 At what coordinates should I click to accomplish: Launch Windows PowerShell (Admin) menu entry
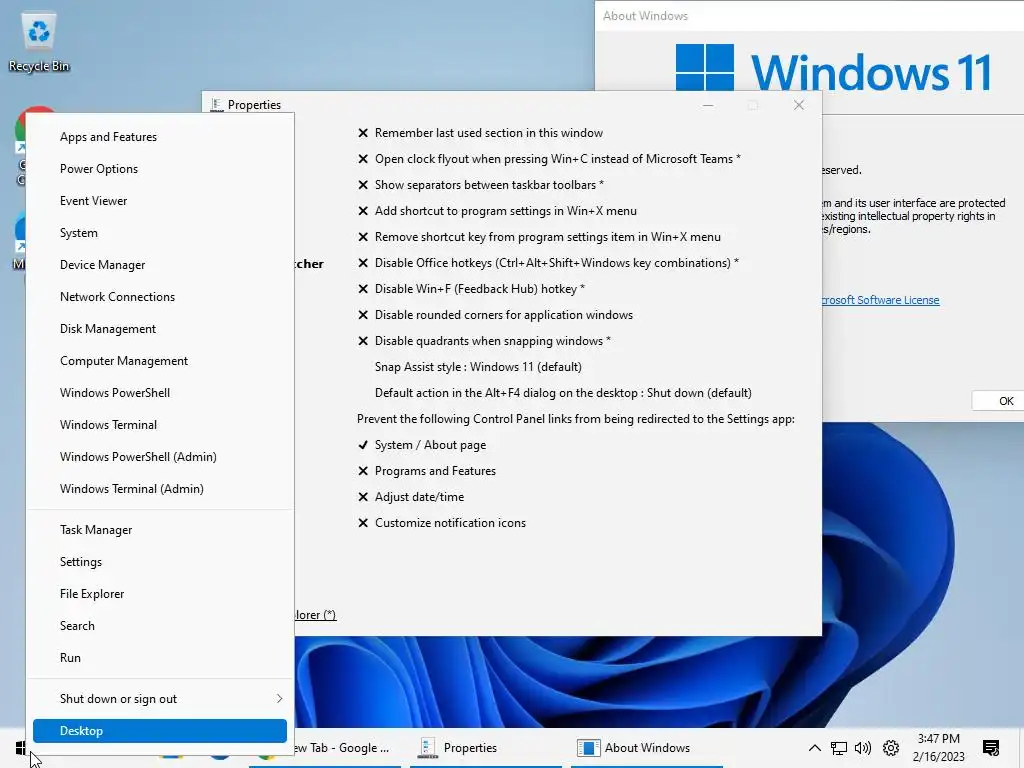(x=160, y=456)
